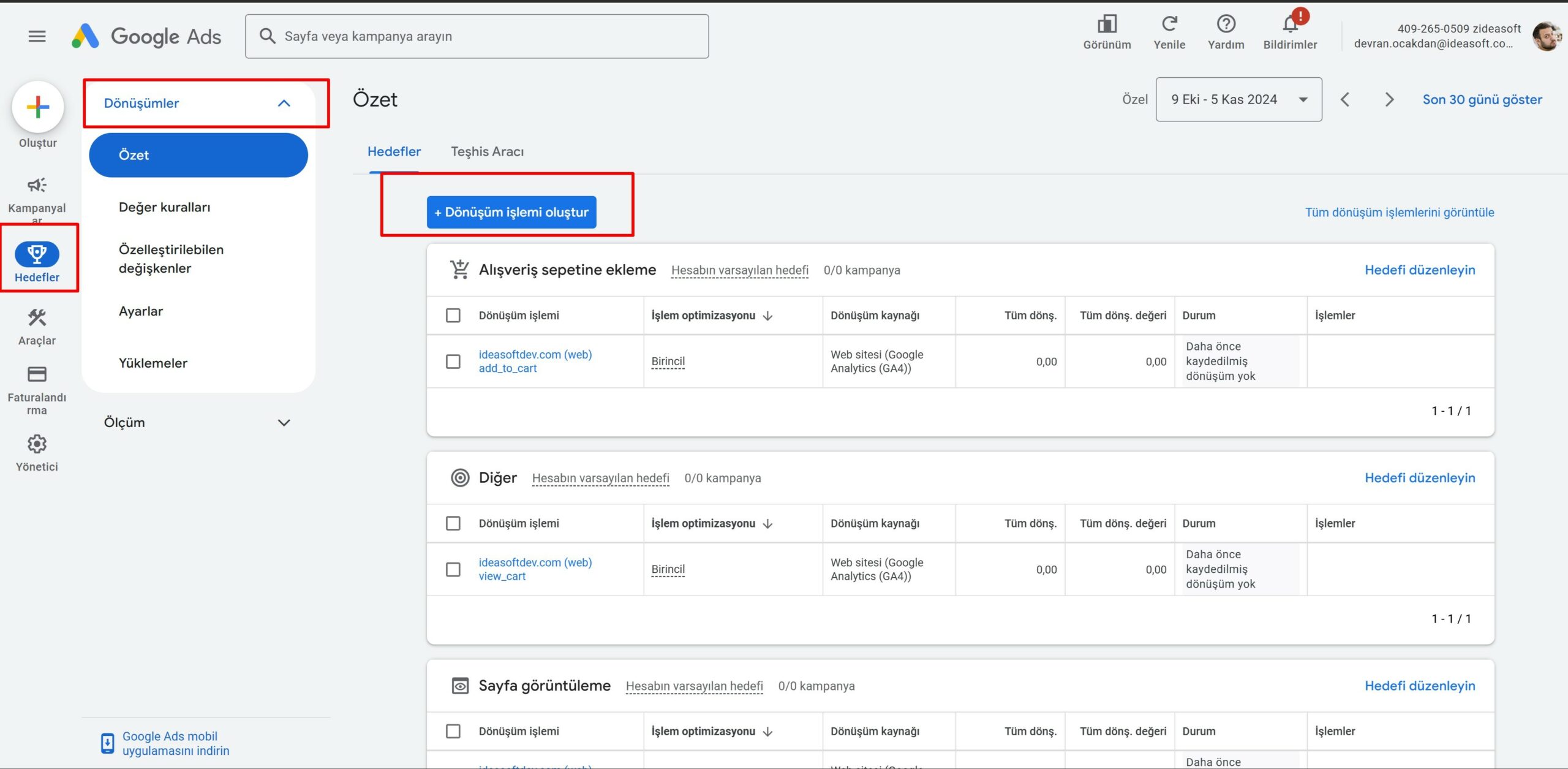Image resolution: width=1568 pixels, height=769 pixels.
Task: Click the Google Ads logo
Action: [146, 36]
